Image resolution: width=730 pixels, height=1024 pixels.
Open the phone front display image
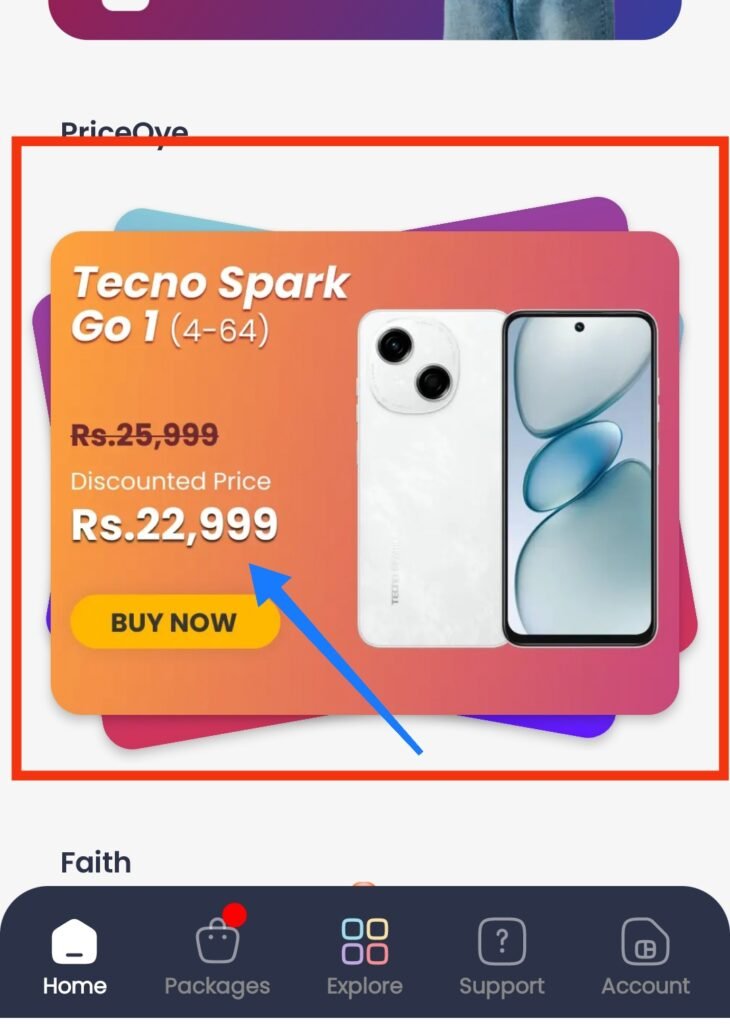click(580, 478)
